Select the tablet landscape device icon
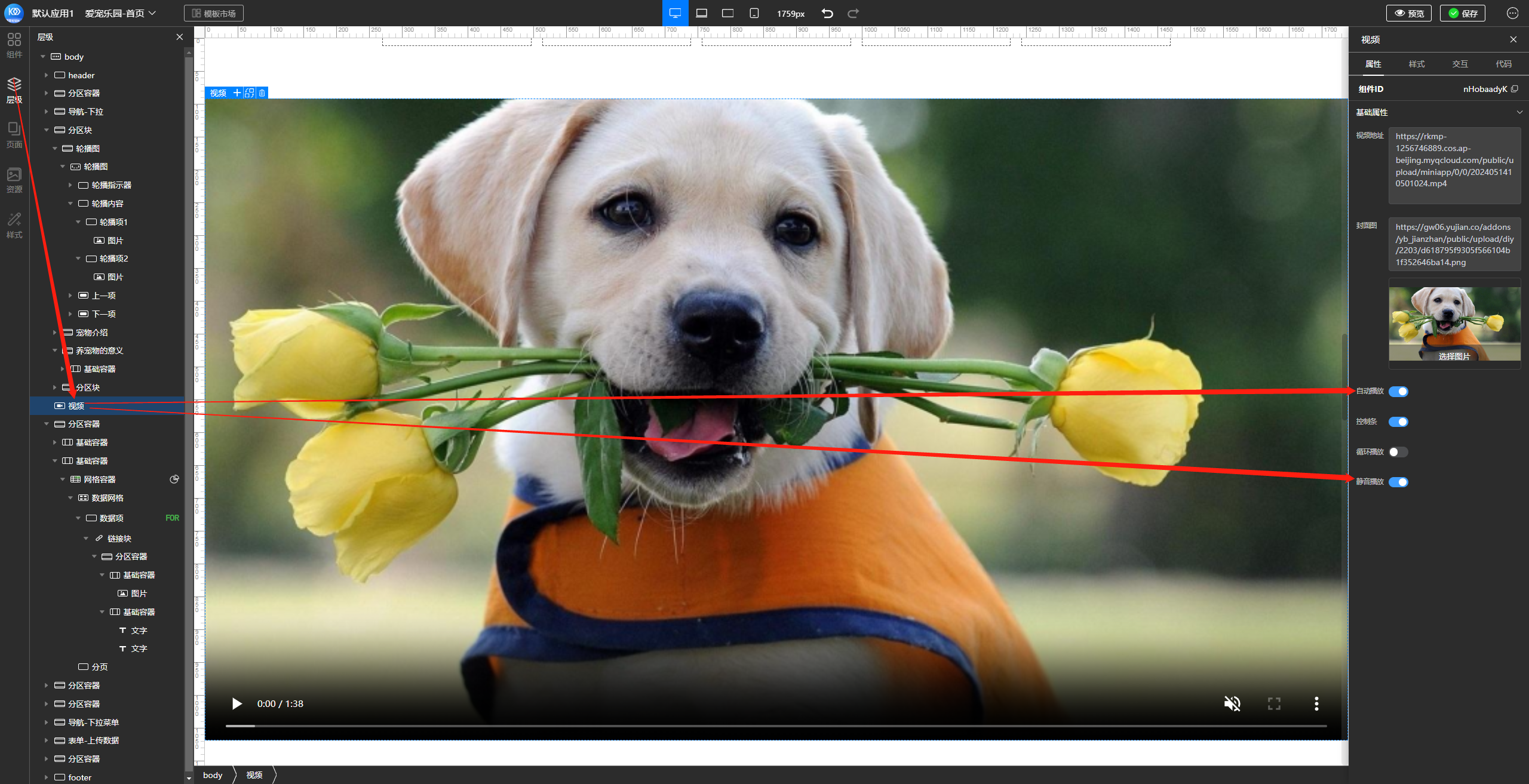Screen dimensions: 1529x784 tap(727, 13)
